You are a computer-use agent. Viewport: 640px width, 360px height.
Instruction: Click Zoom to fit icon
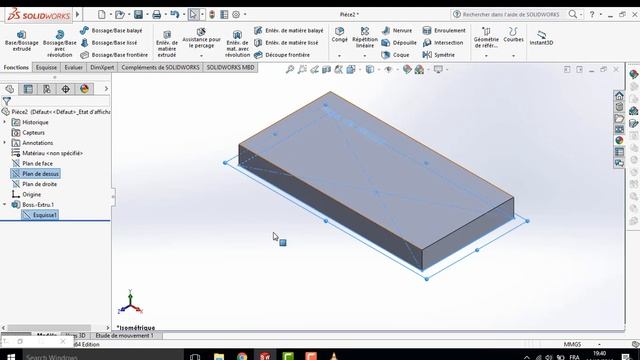pyautogui.click(x=290, y=70)
